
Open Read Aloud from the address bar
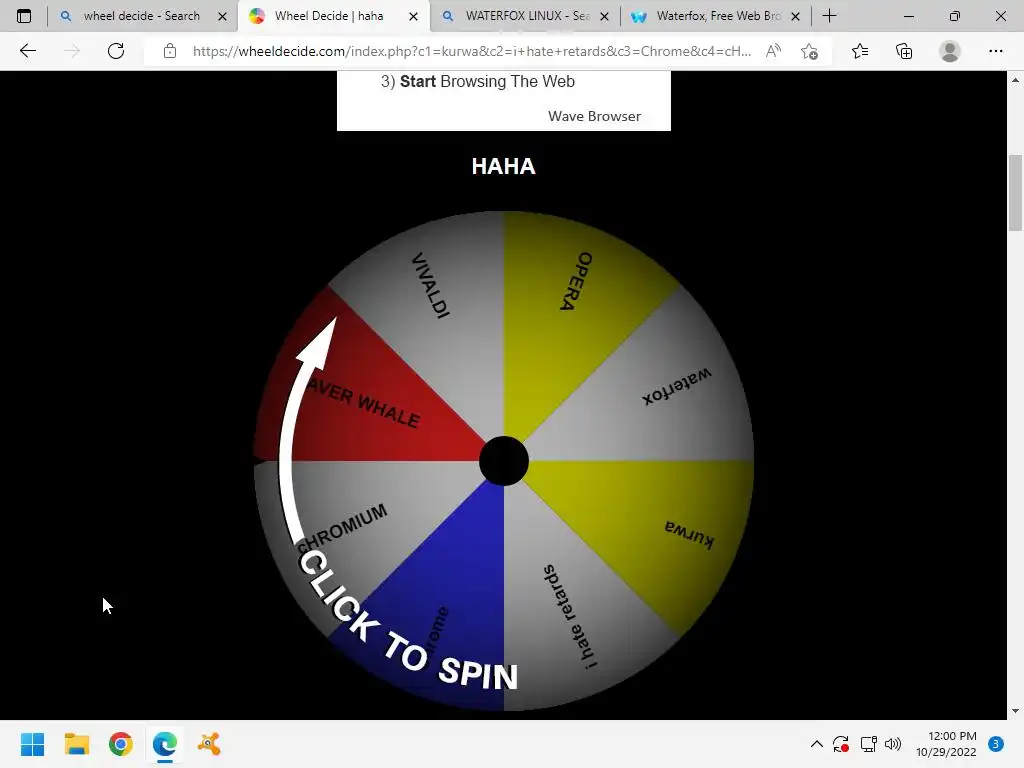(x=773, y=51)
